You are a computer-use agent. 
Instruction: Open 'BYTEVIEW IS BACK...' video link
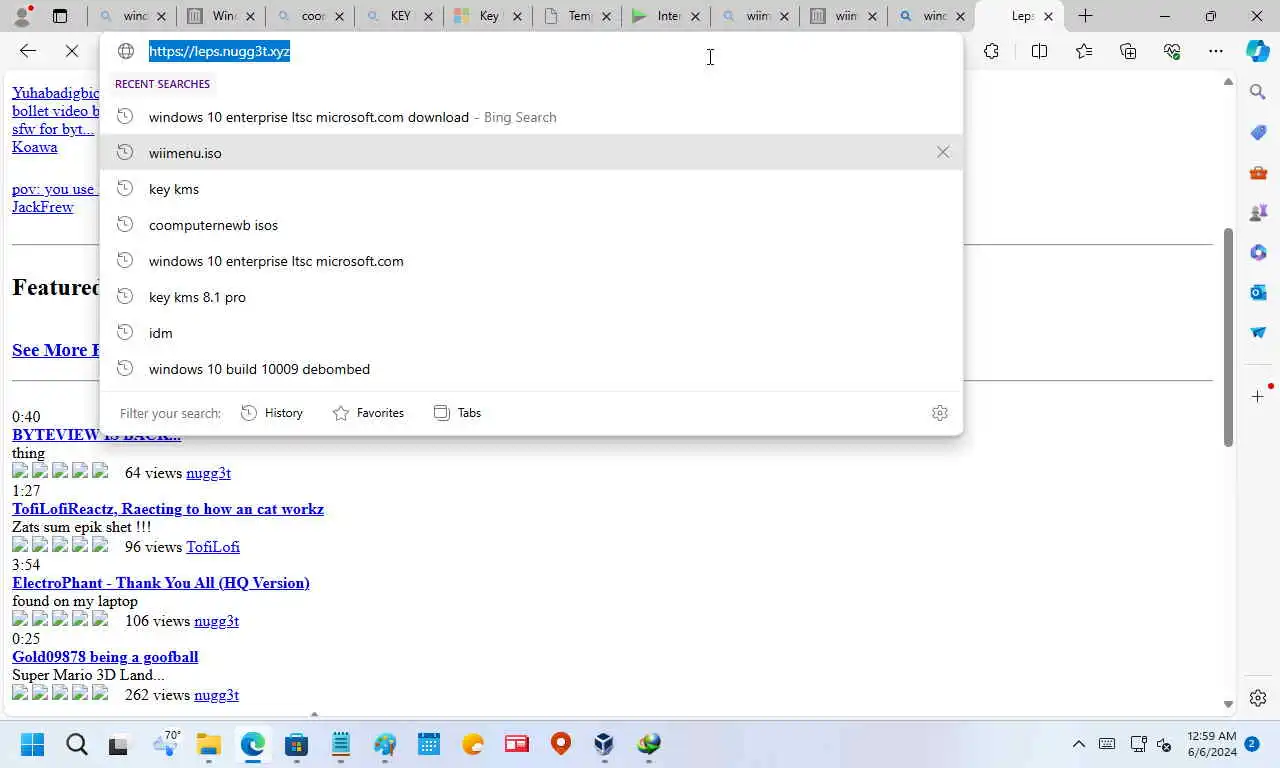(96, 435)
